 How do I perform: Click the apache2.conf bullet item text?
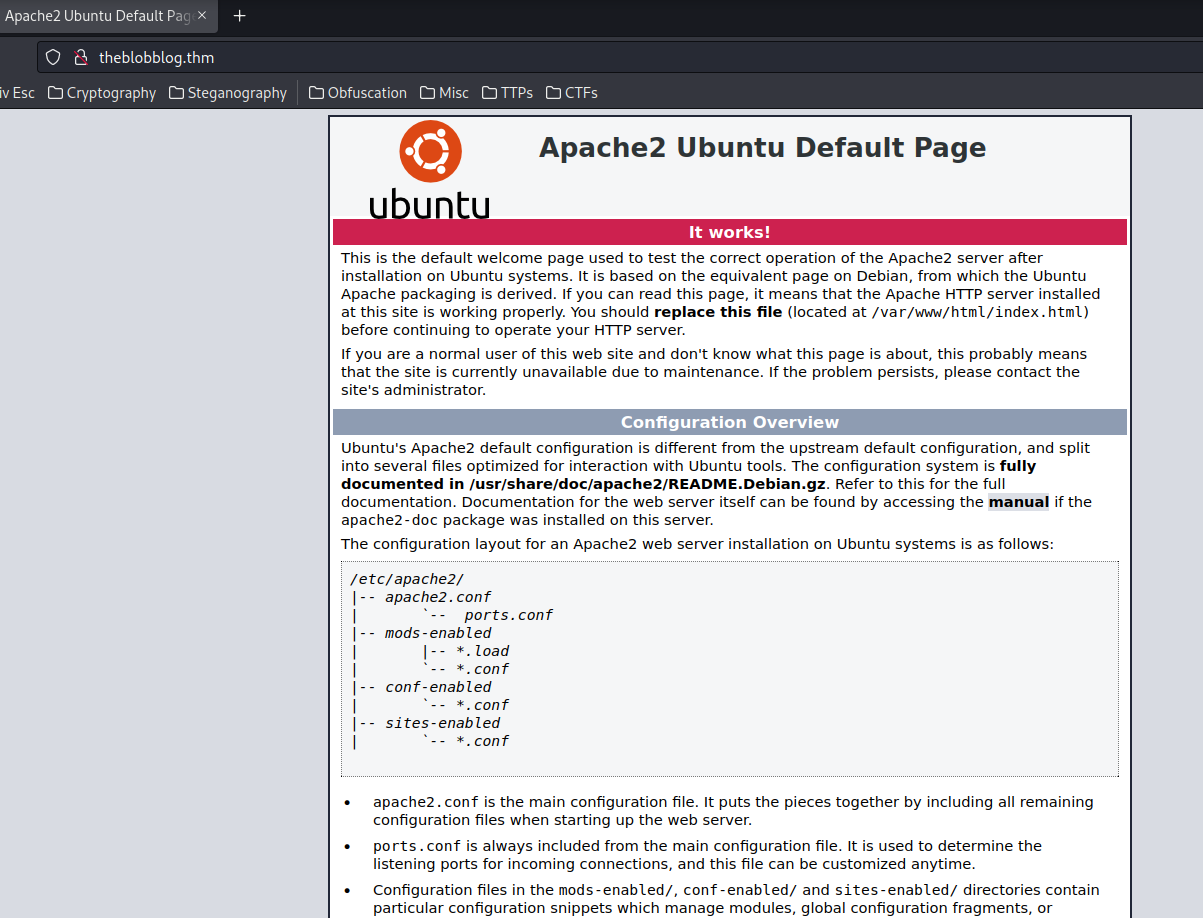(x=733, y=811)
